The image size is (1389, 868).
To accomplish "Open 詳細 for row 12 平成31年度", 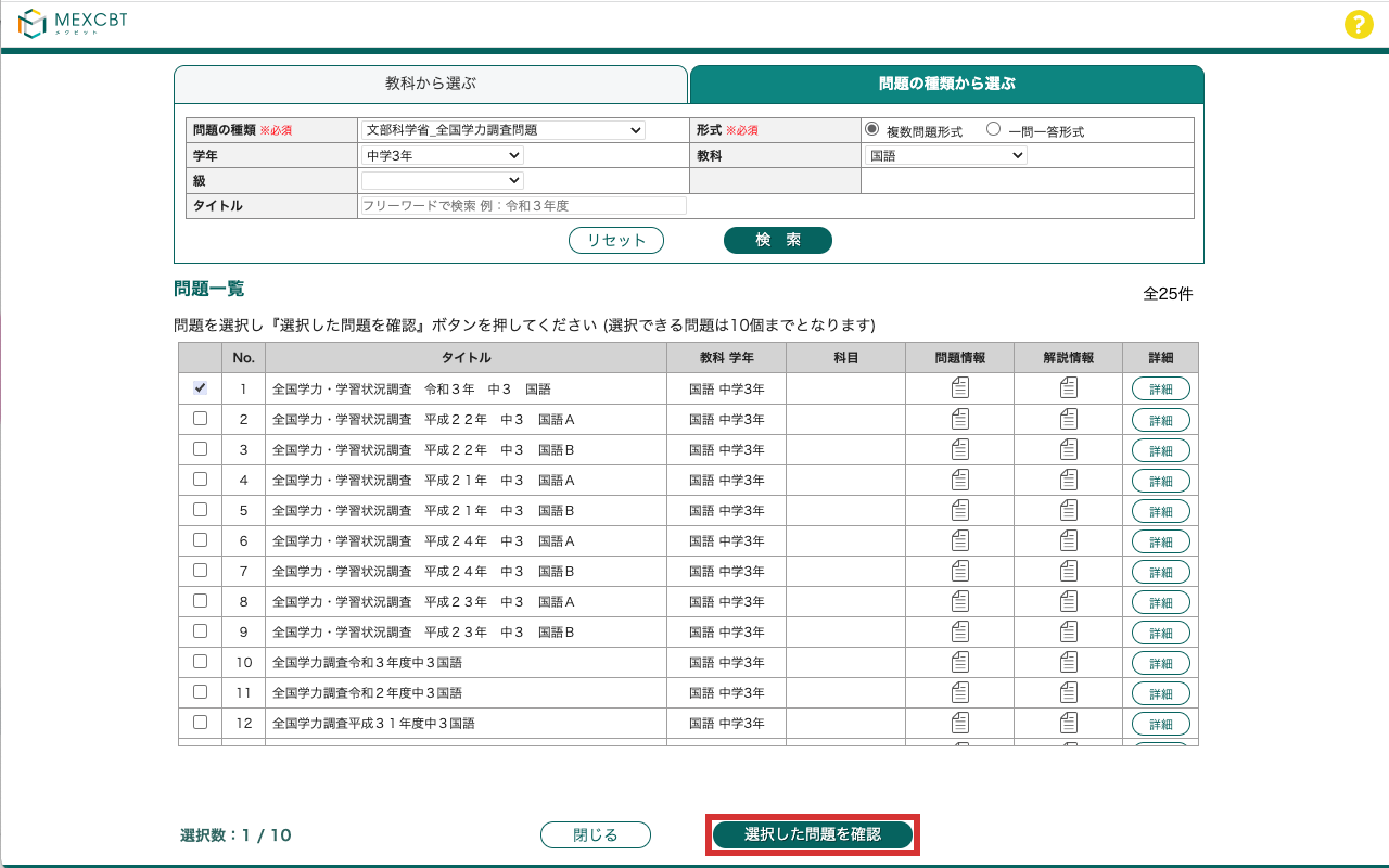I will [x=1161, y=724].
